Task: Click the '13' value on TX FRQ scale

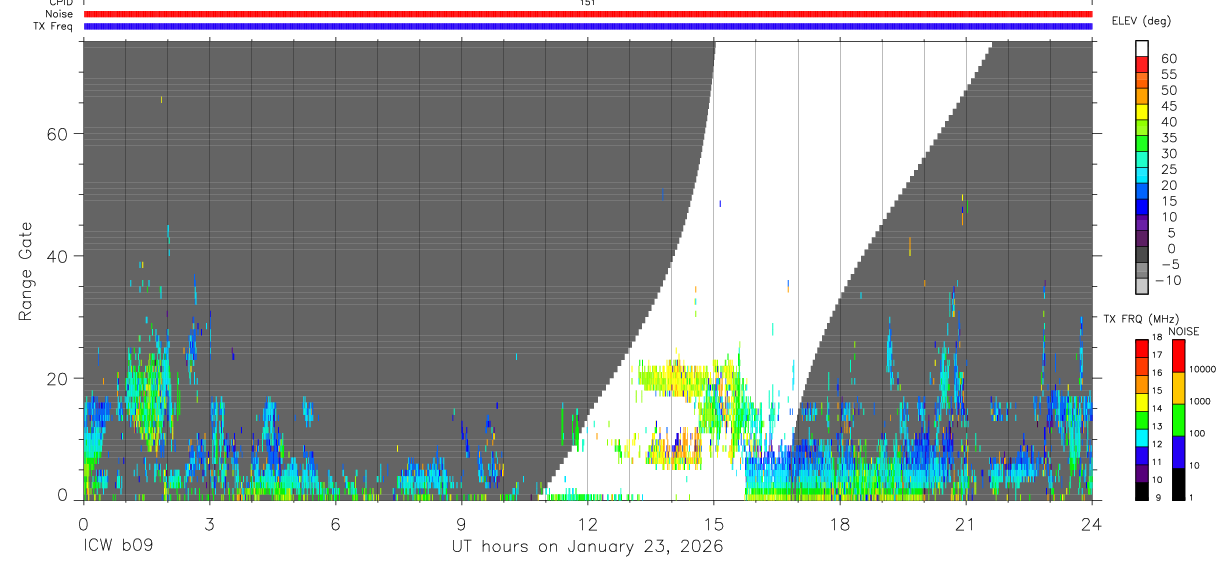Action: 1158,426
